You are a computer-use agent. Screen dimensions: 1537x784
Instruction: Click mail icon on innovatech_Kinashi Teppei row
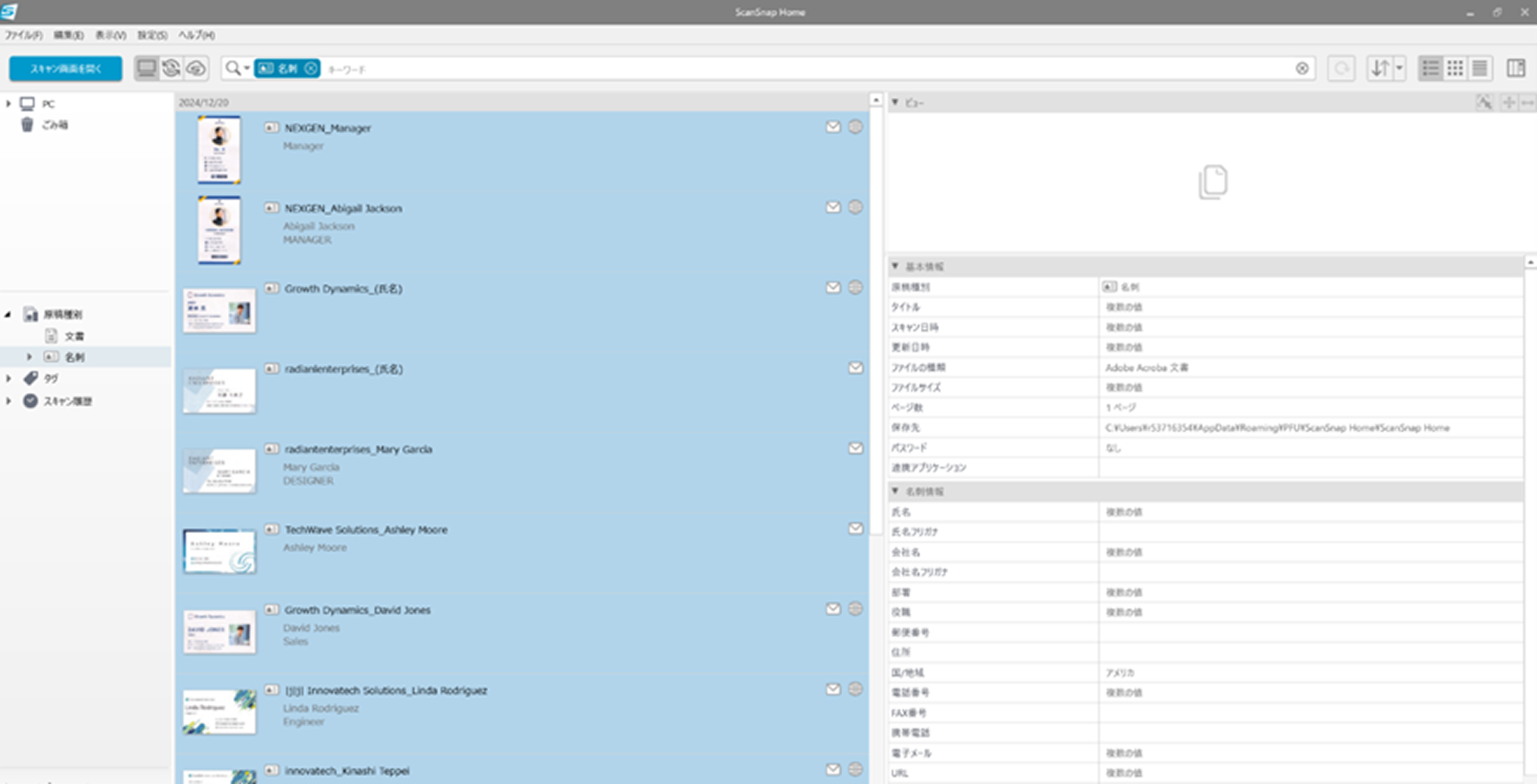pyautogui.click(x=833, y=769)
